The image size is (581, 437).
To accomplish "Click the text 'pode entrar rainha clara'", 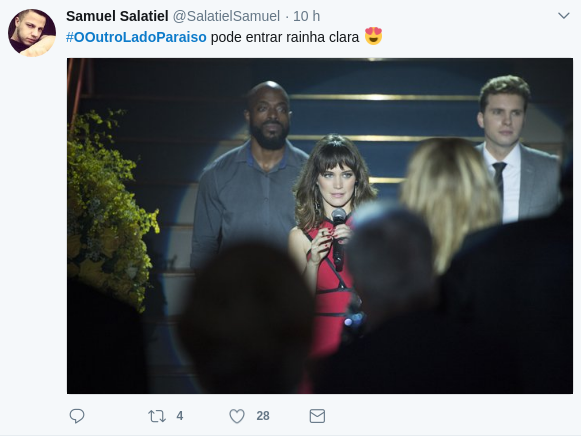I will [285, 37].
